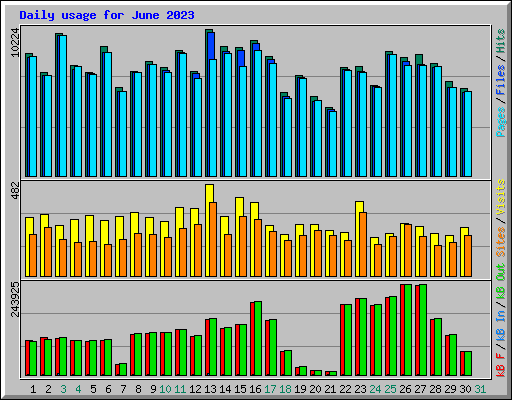Click day label '21' on the x-axis

pos(330,389)
